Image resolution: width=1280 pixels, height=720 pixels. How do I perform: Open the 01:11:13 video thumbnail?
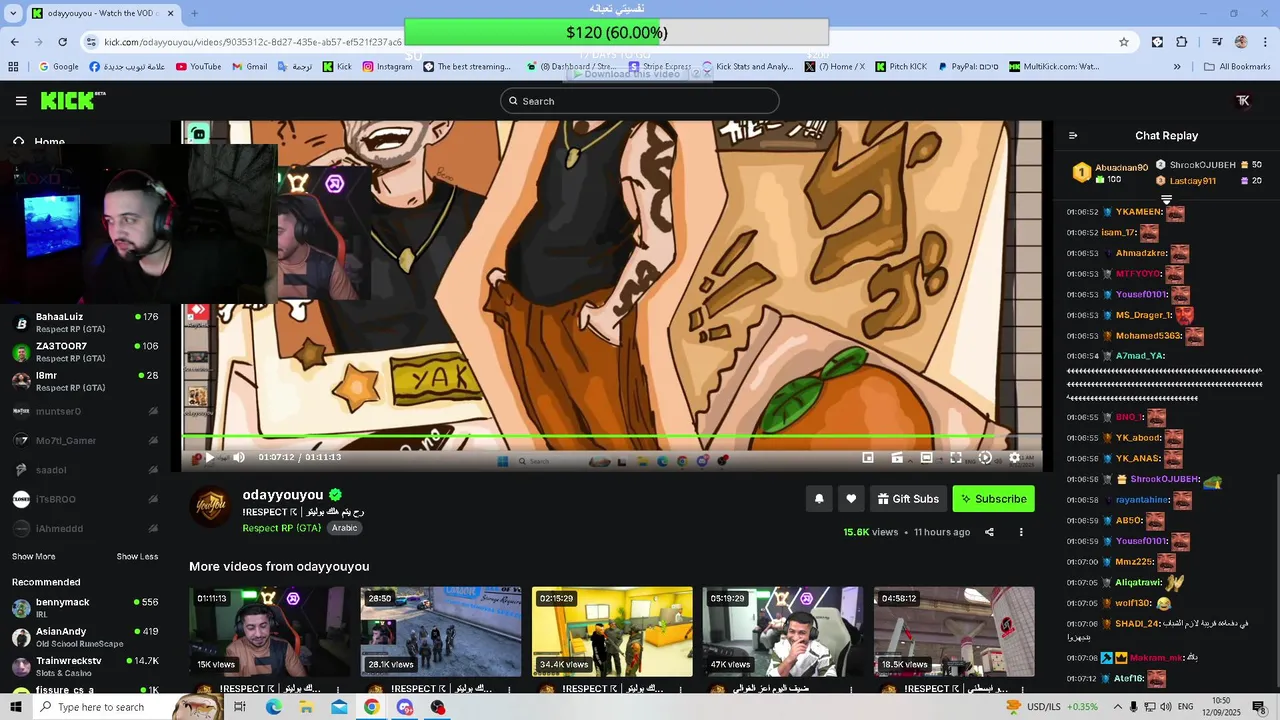pyautogui.click(x=269, y=631)
